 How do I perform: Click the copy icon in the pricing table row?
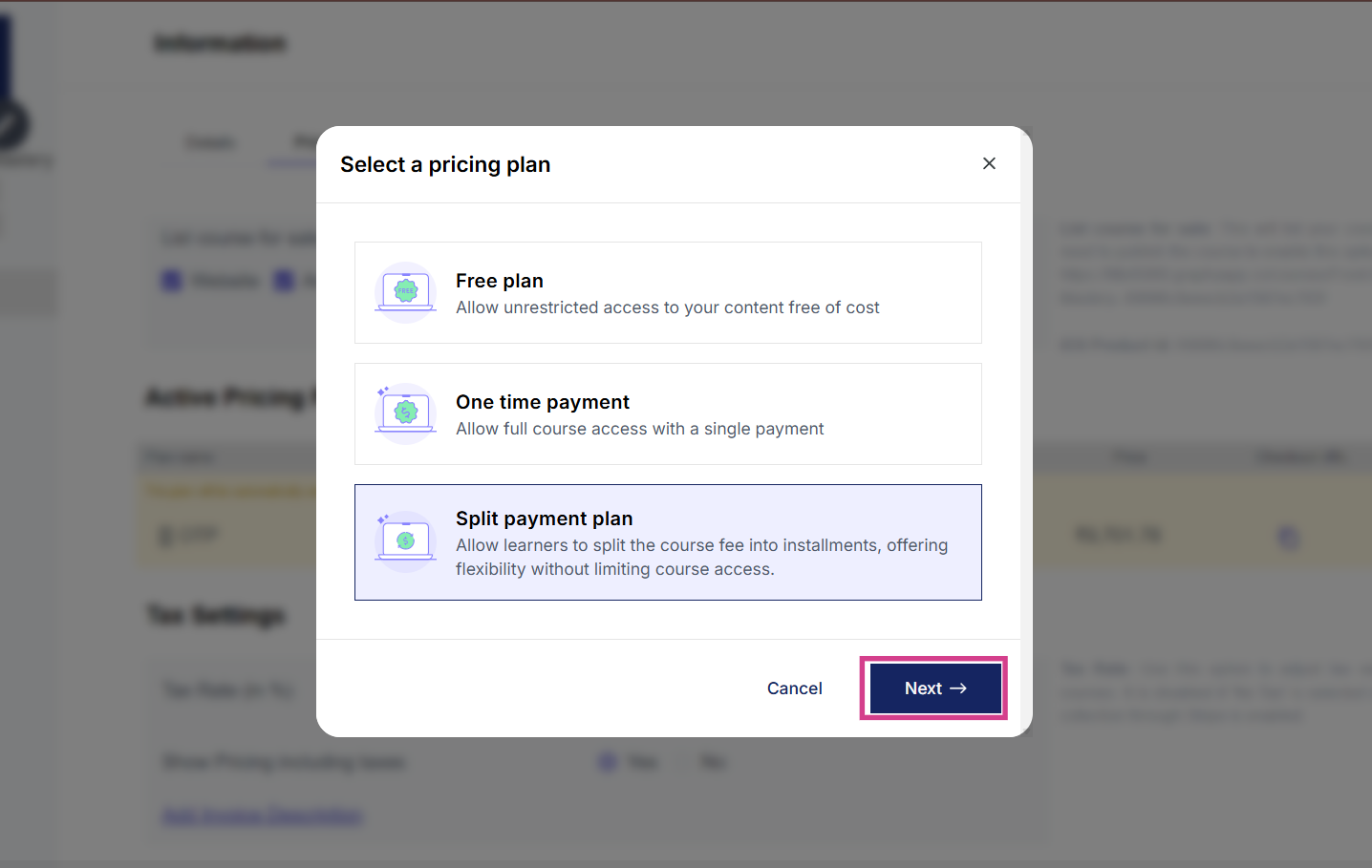[1288, 538]
